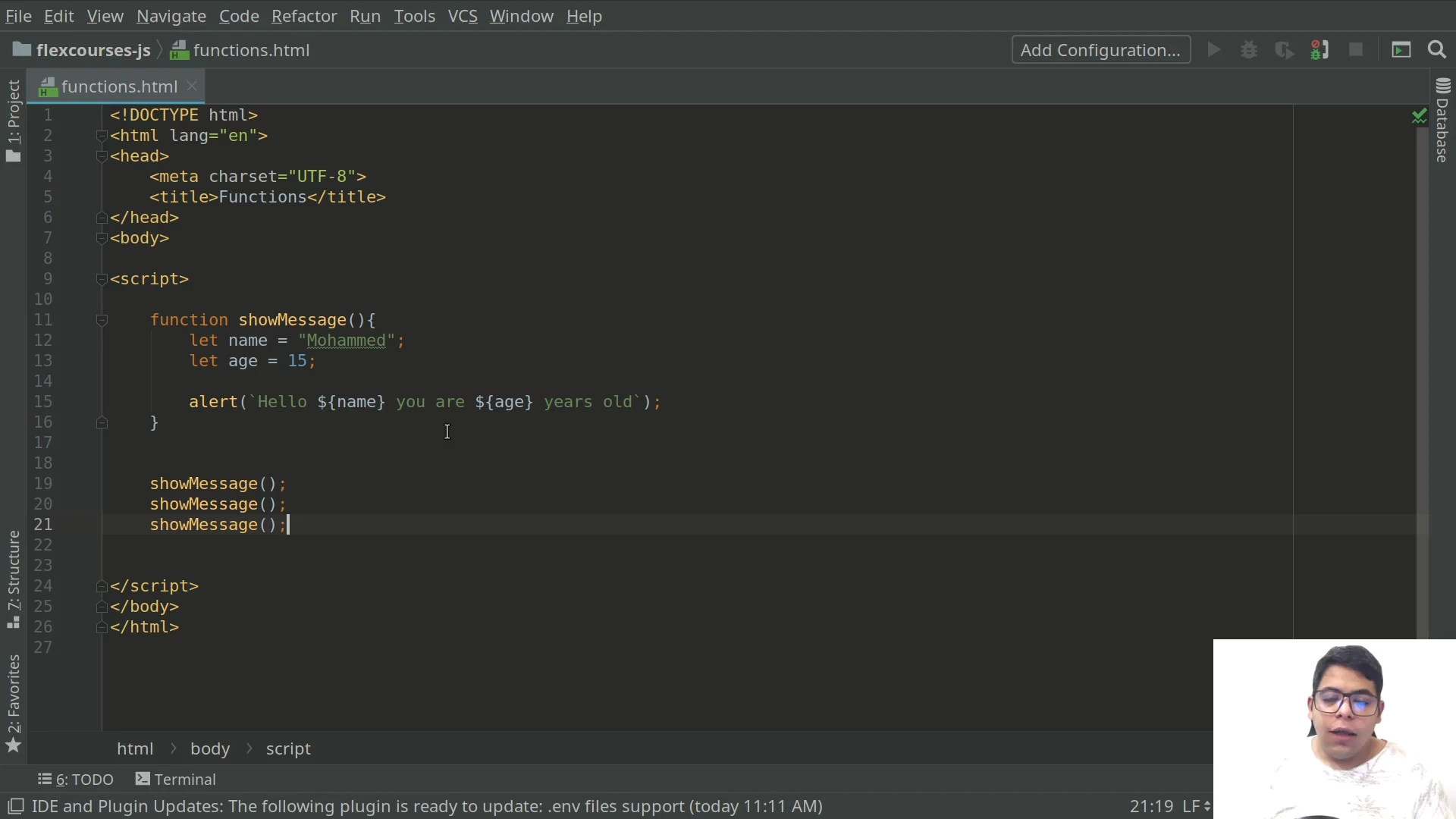Collapse the html tag fold on line 2
The width and height of the screenshot is (1456, 819).
pos(102,136)
